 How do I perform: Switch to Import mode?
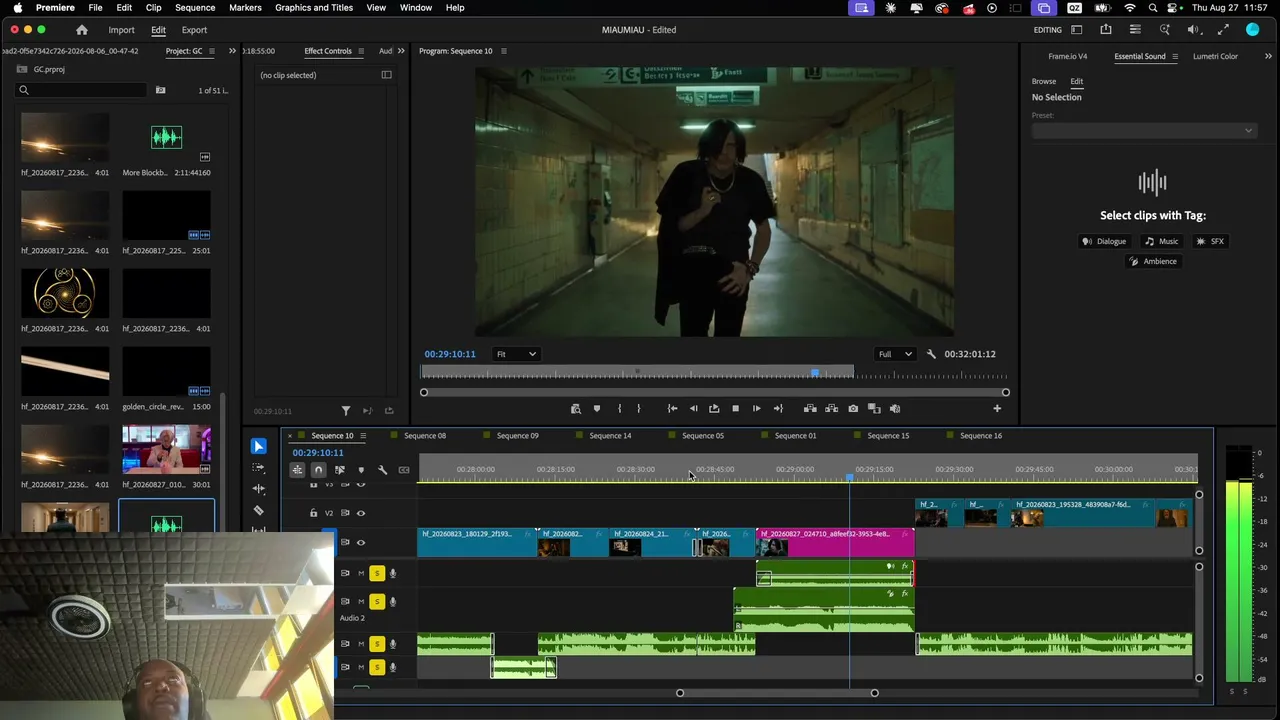pos(121,30)
